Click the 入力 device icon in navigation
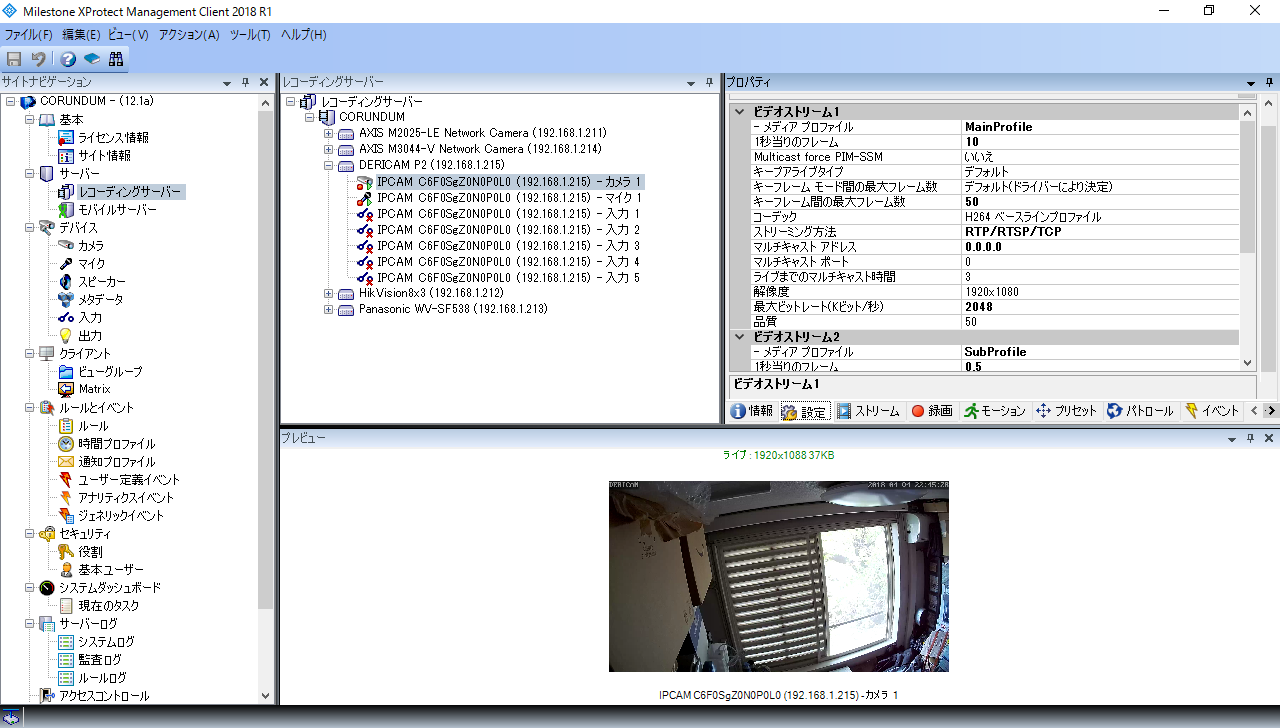 pos(66,318)
